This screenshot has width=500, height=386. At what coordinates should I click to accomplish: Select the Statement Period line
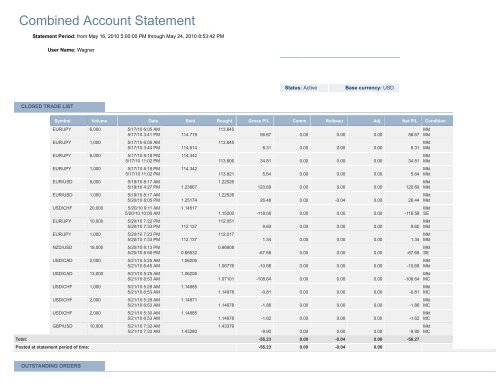tap(128, 36)
